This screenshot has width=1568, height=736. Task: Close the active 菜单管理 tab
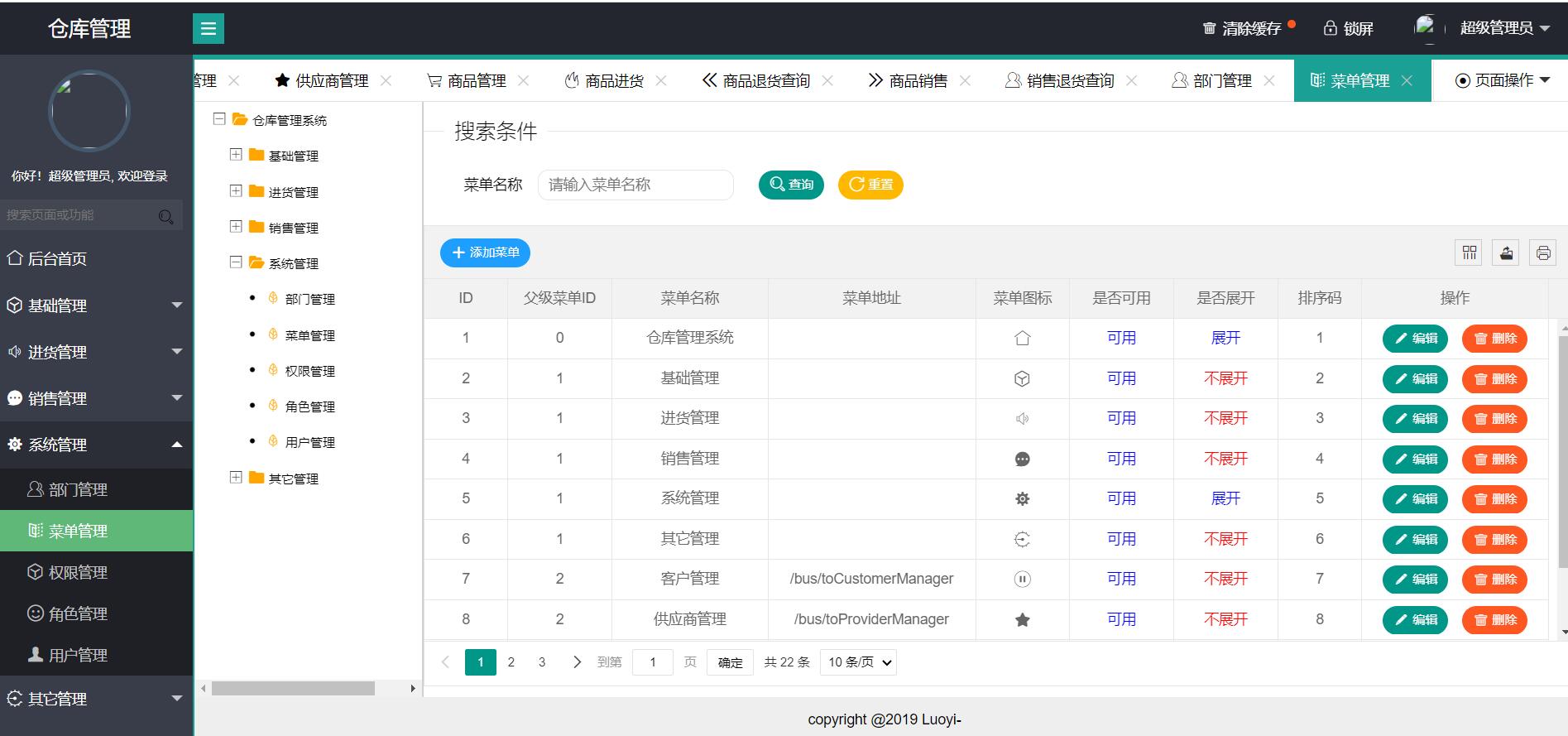(x=1407, y=80)
